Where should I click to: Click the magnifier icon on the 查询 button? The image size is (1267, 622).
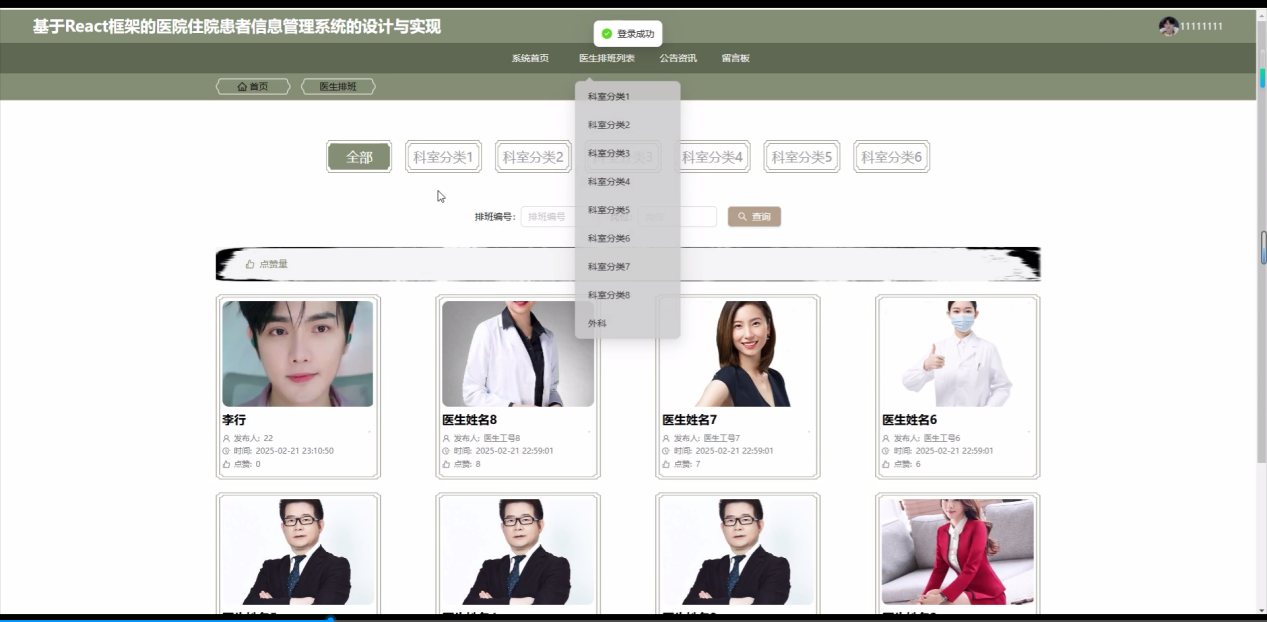pyautogui.click(x=743, y=216)
